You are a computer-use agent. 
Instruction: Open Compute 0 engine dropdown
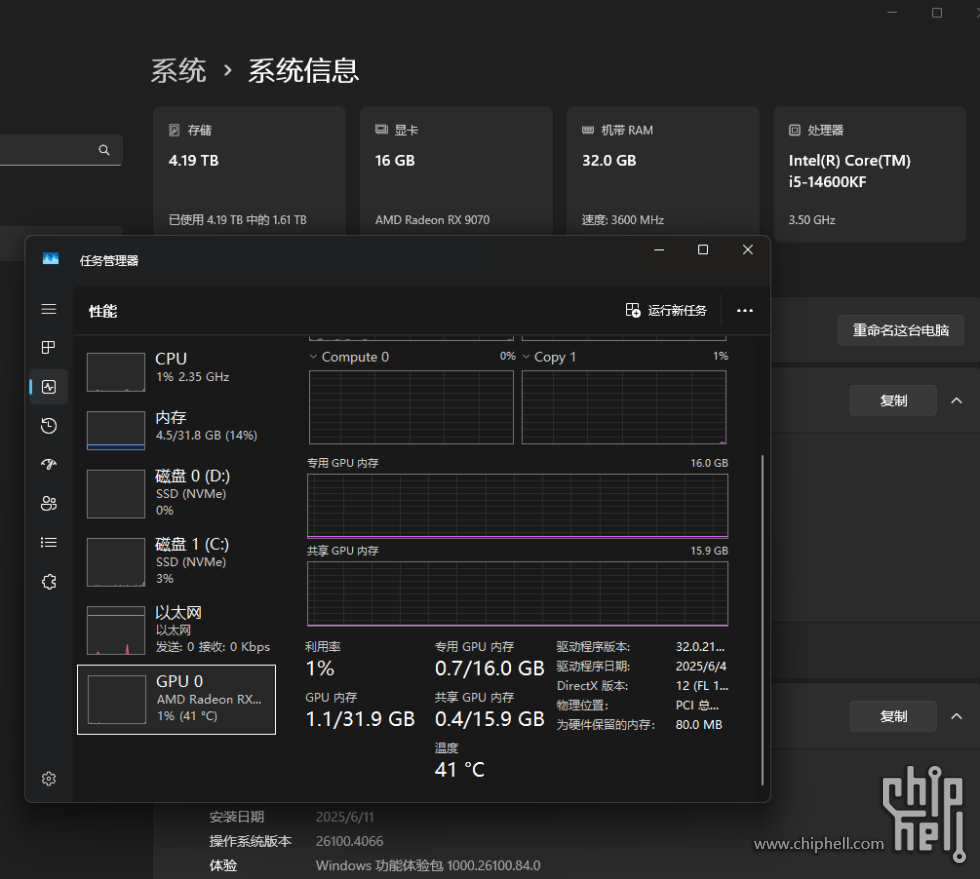click(349, 357)
